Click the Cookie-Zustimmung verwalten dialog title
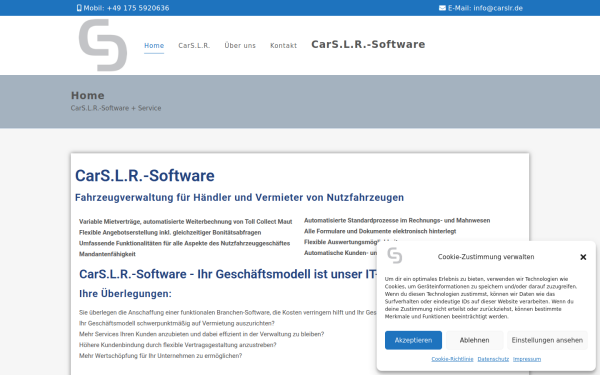The width and height of the screenshot is (600, 375). coord(486,257)
